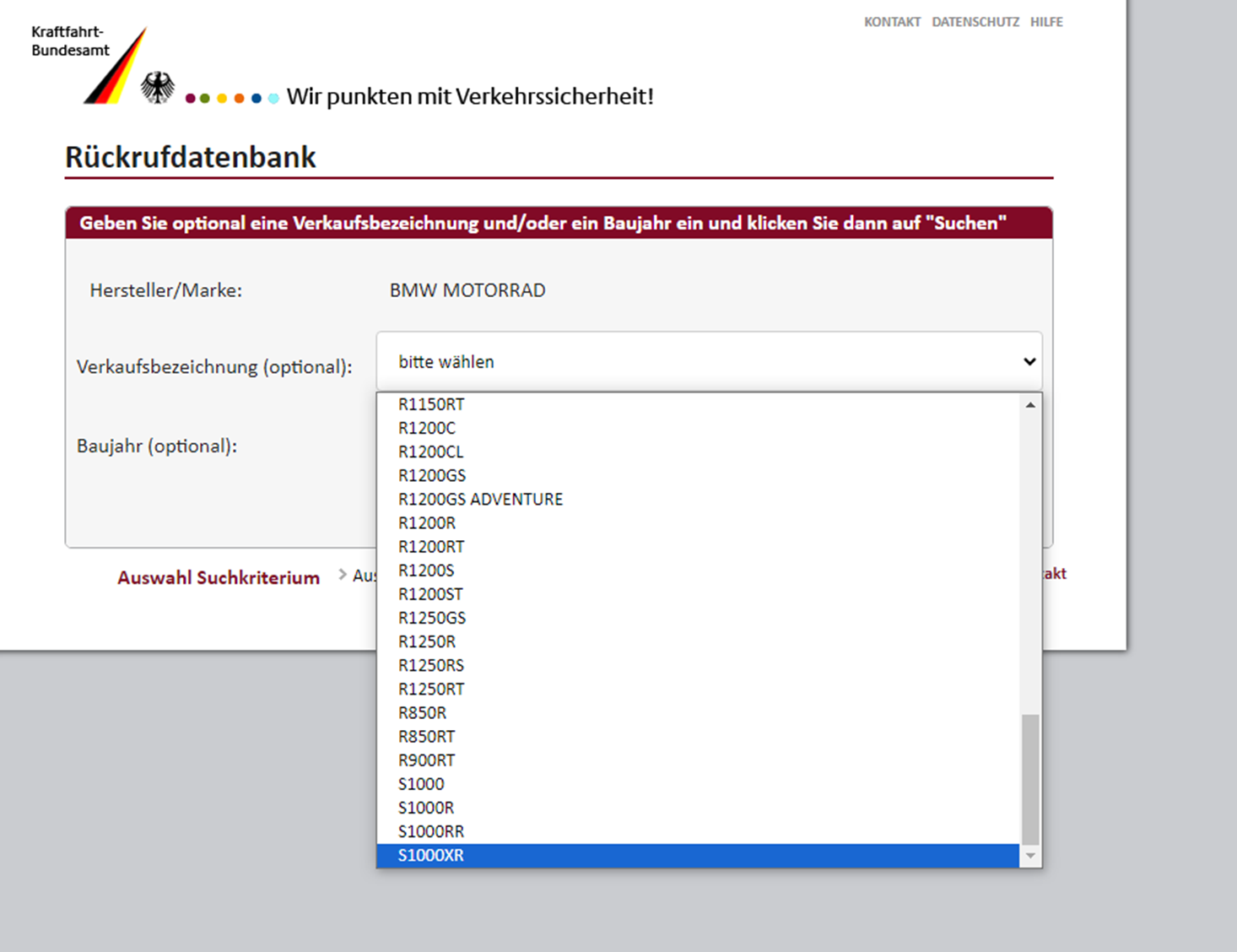Click the dropdown list scroll-down arrow
This screenshot has width=1237, height=952.
click(x=1030, y=856)
